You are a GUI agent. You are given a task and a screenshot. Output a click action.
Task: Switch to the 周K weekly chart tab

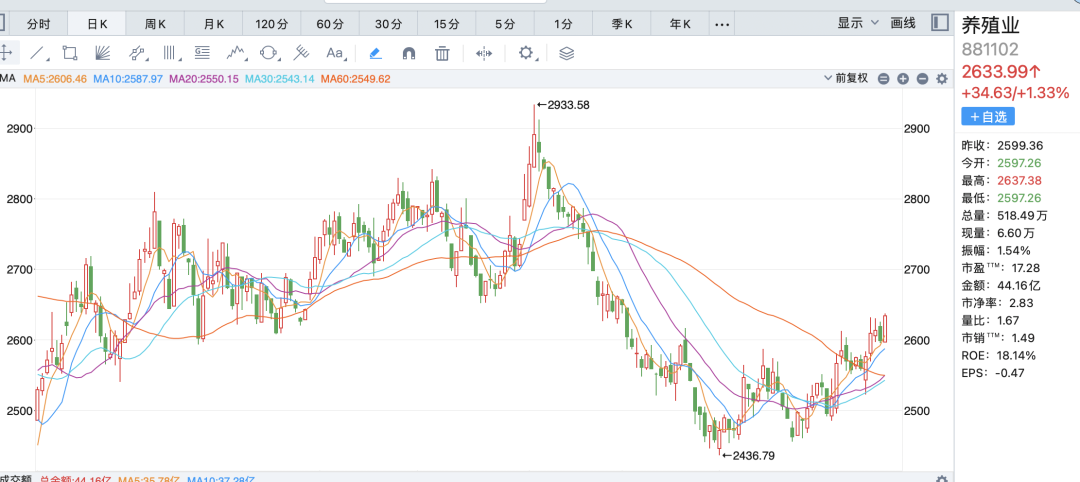[x=155, y=23]
